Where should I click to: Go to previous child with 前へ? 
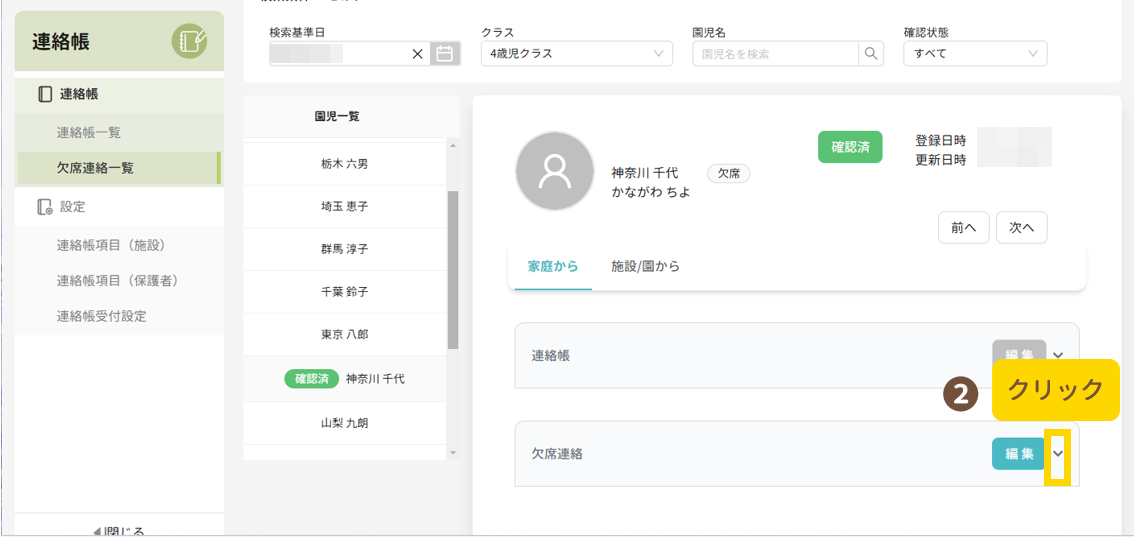[x=963, y=228]
